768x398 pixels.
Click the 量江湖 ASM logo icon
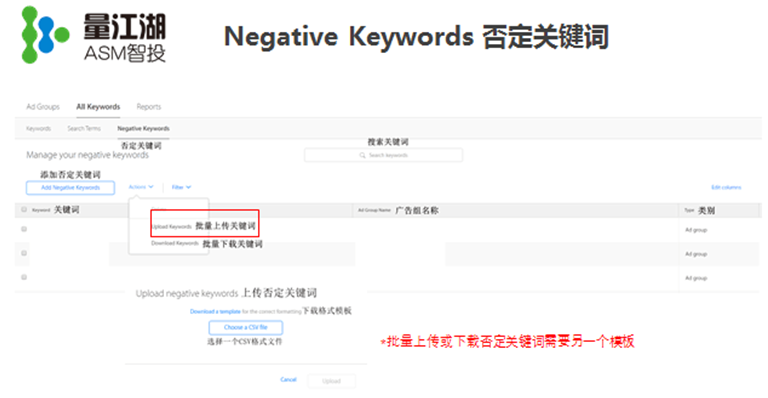pyautogui.click(x=45, y=35)
